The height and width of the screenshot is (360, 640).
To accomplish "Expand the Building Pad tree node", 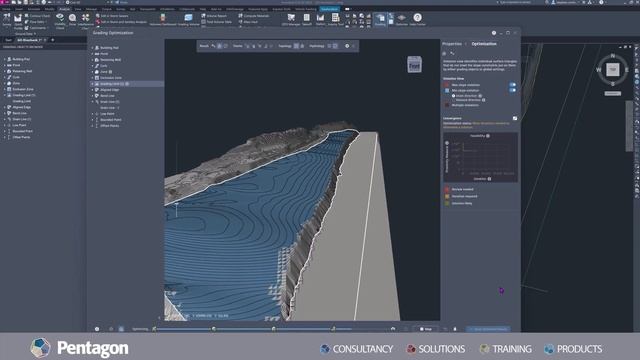I will pyautogui.click(x=92, y=48).
